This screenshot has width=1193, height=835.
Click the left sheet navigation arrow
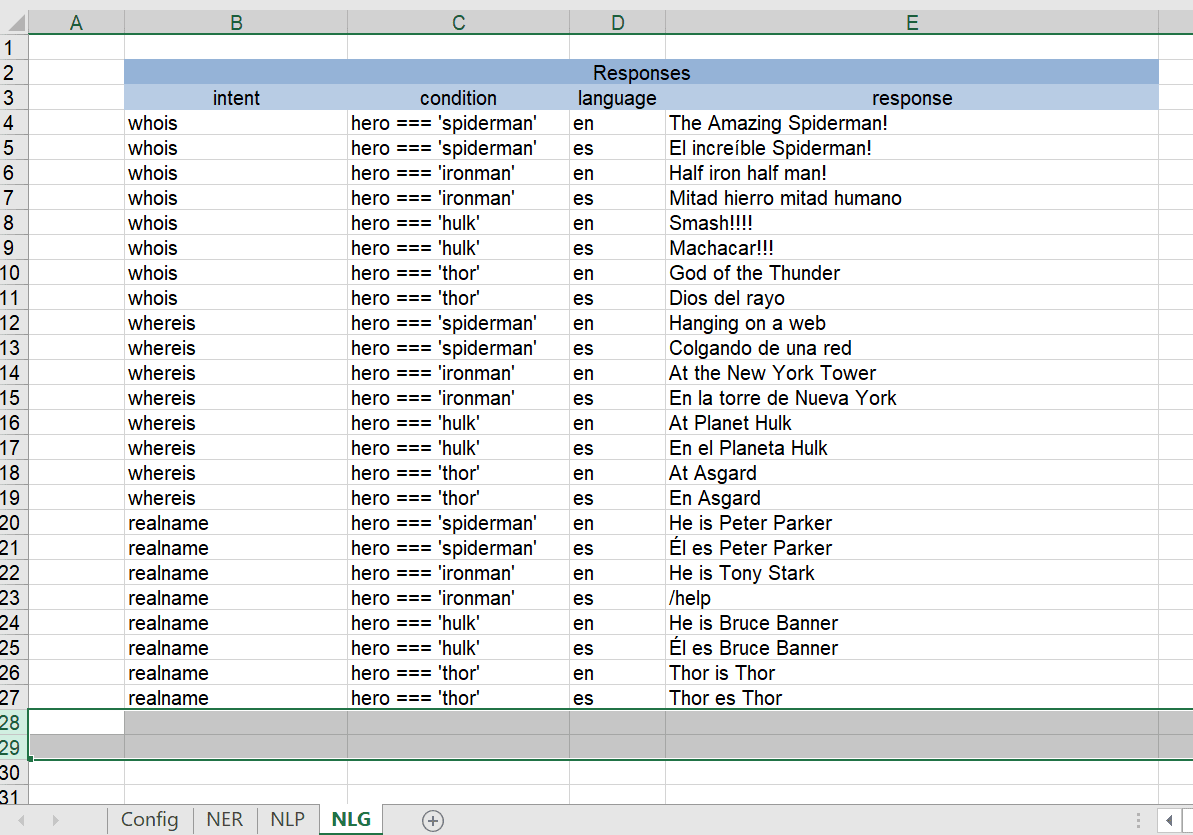point(20,820)
